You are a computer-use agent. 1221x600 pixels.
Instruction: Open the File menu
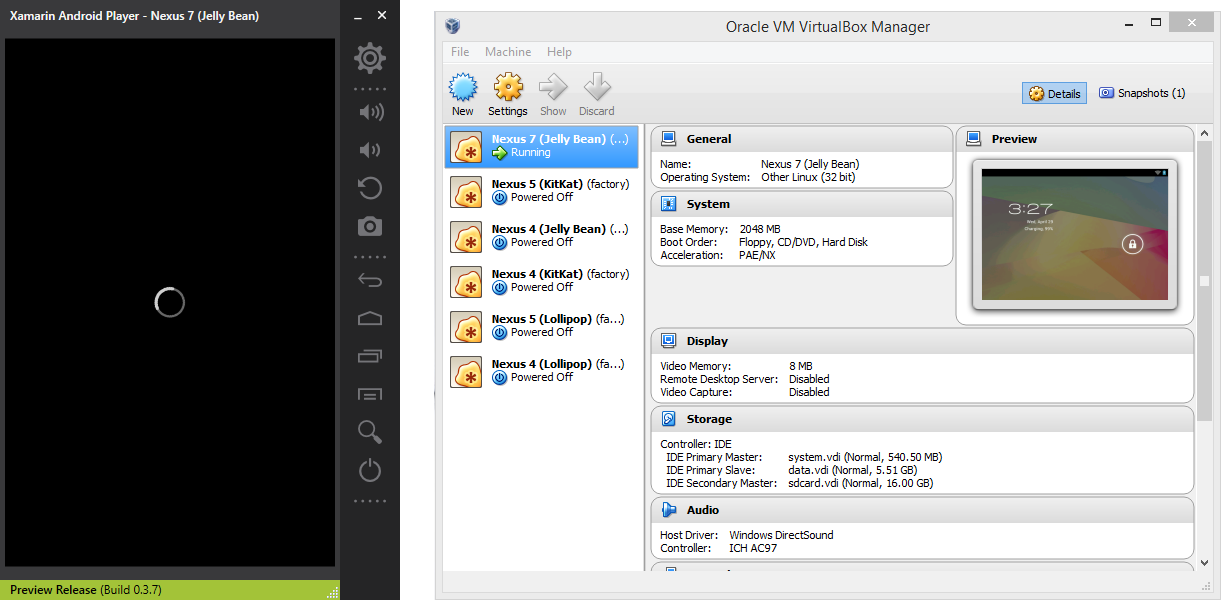(x=460, y=52)
